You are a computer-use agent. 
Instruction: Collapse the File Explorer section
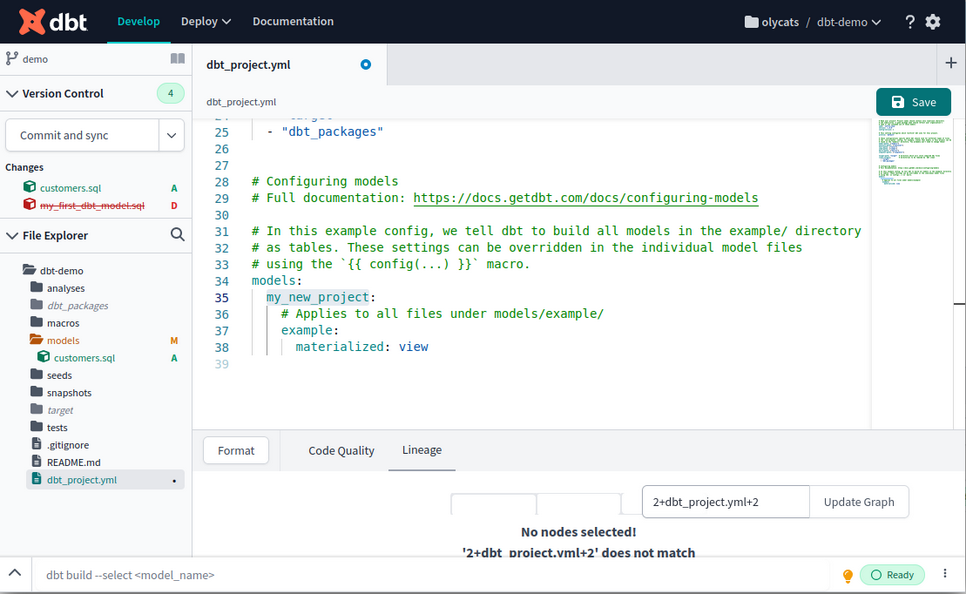pyautogui.click(x=11, y=235)
